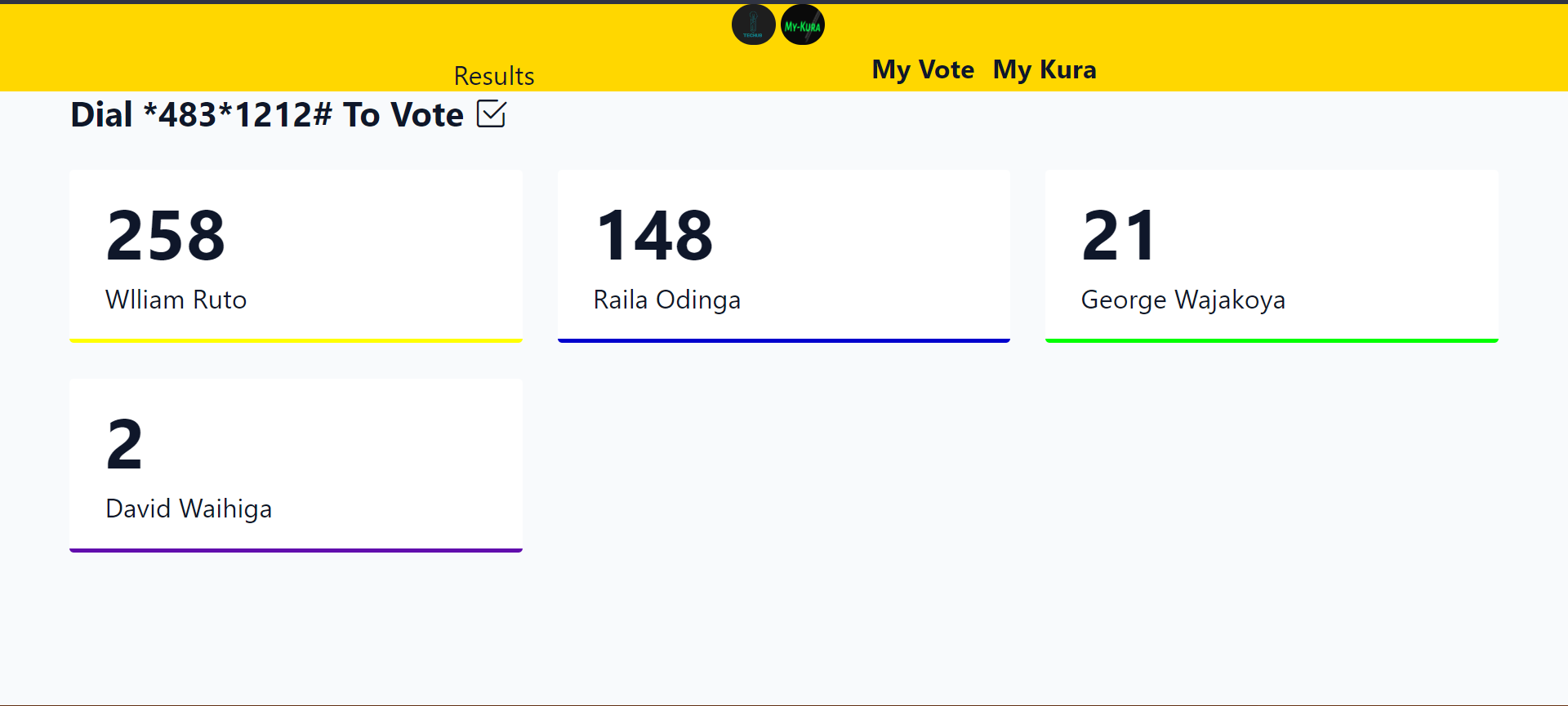
Task: Click the My-Kura green logo icon
Action: point(803,24)
